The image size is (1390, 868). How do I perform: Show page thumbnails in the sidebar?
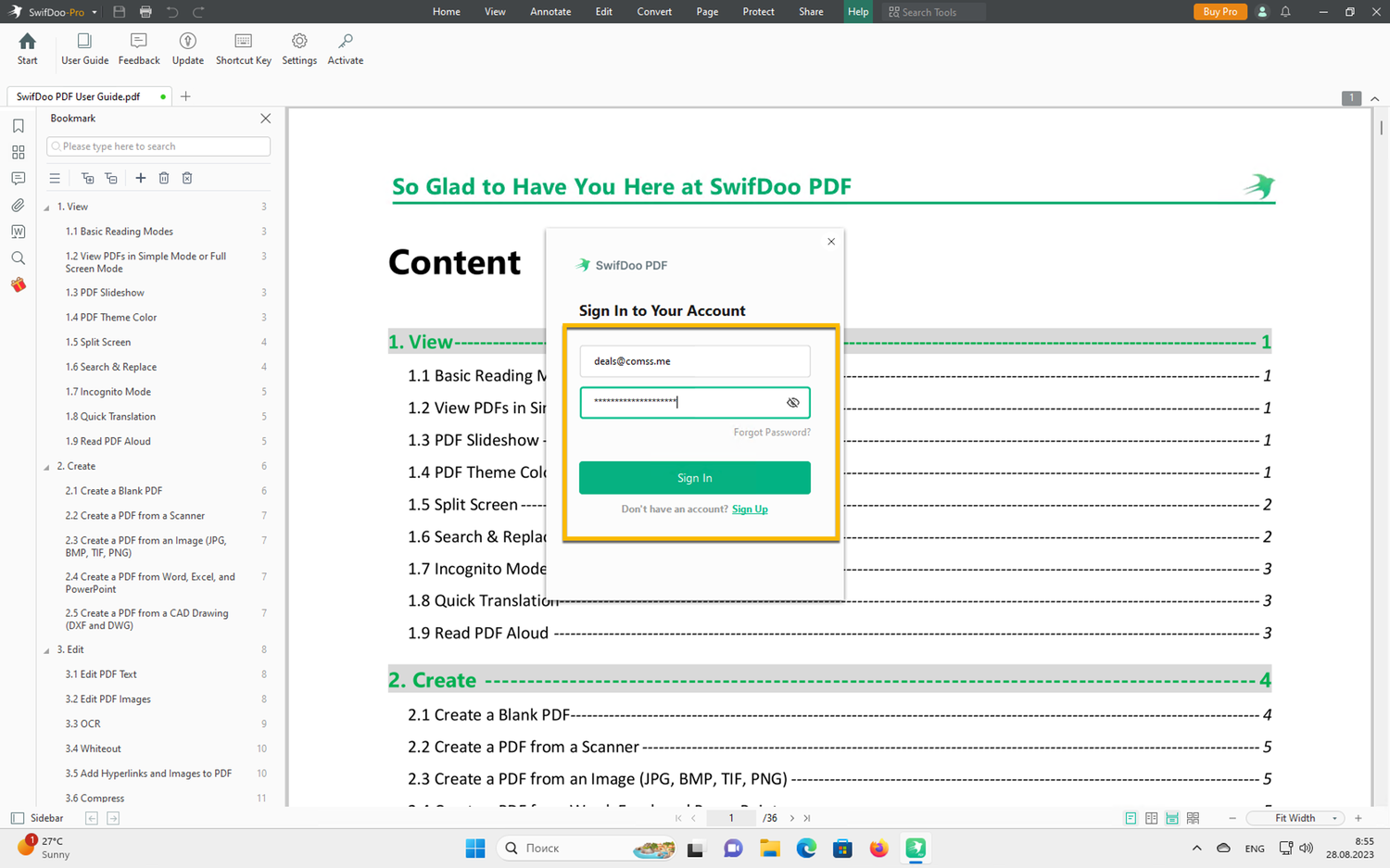(x=18, y=152)
